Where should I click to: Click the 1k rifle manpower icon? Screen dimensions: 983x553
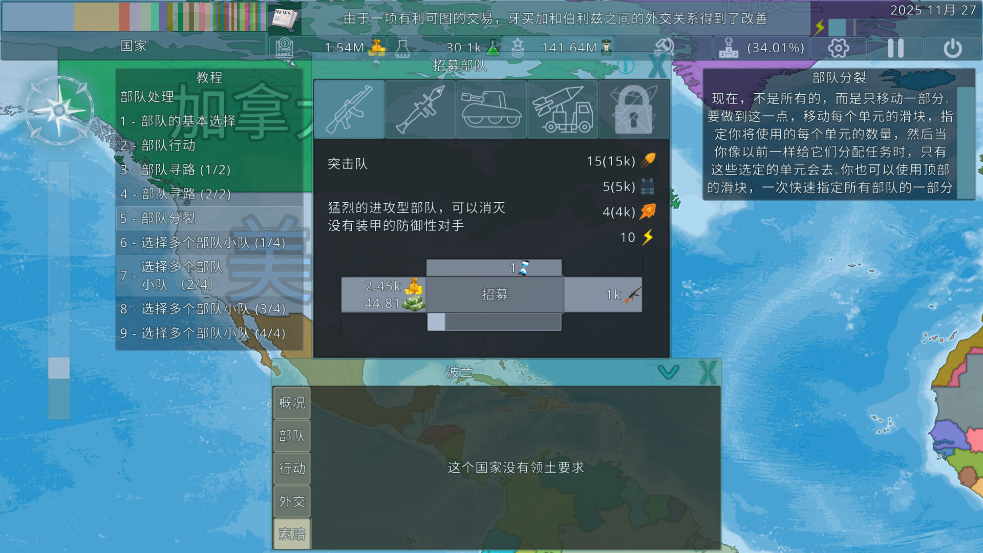[x=633, y=295]
